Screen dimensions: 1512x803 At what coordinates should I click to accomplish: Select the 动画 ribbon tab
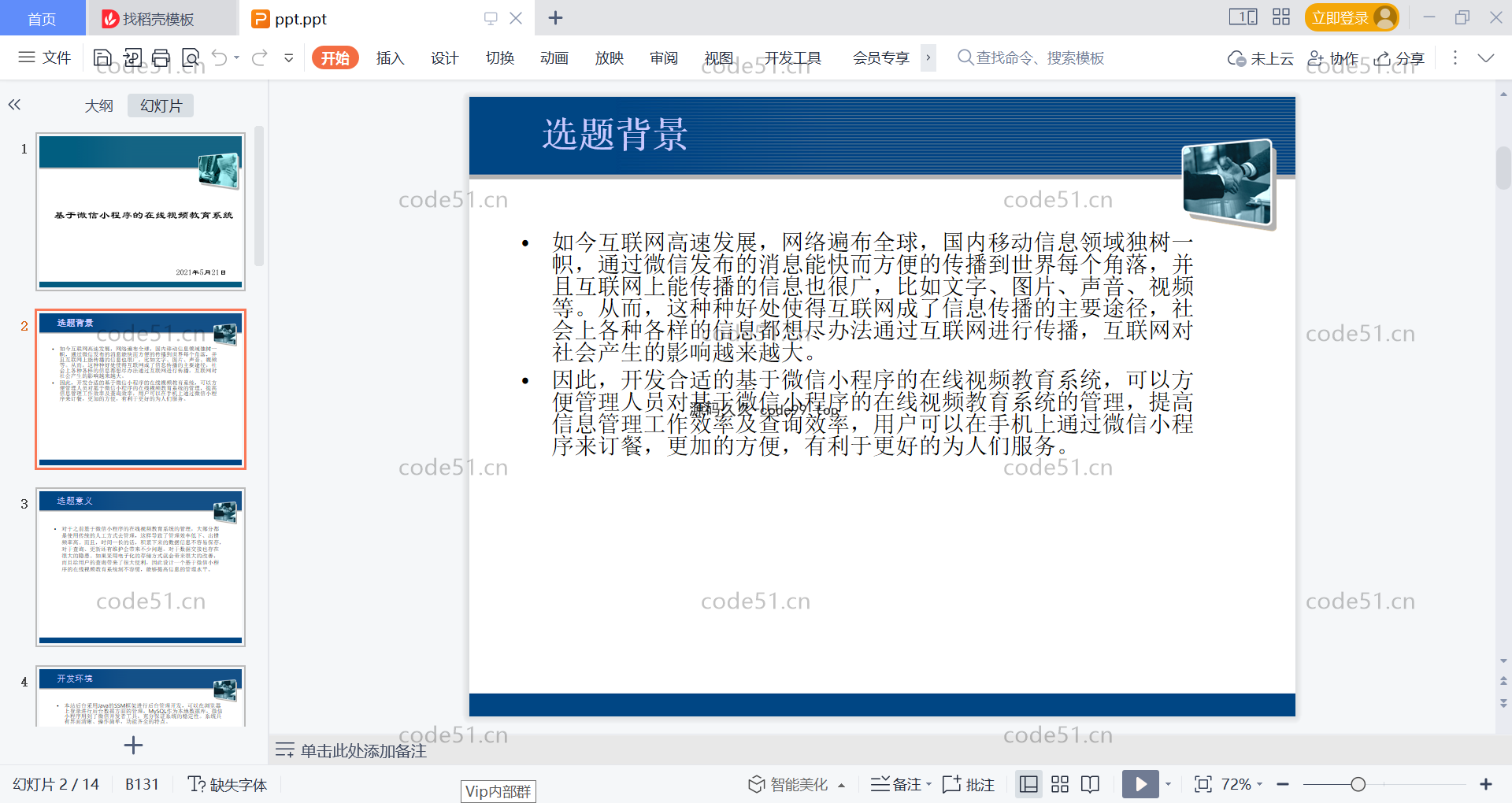(554, 57)
